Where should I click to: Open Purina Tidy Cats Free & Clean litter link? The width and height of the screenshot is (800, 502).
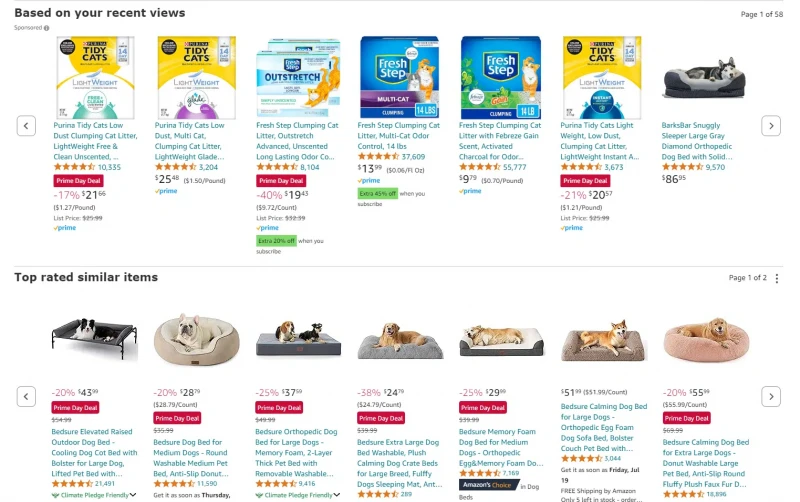(x=95, y=141)
